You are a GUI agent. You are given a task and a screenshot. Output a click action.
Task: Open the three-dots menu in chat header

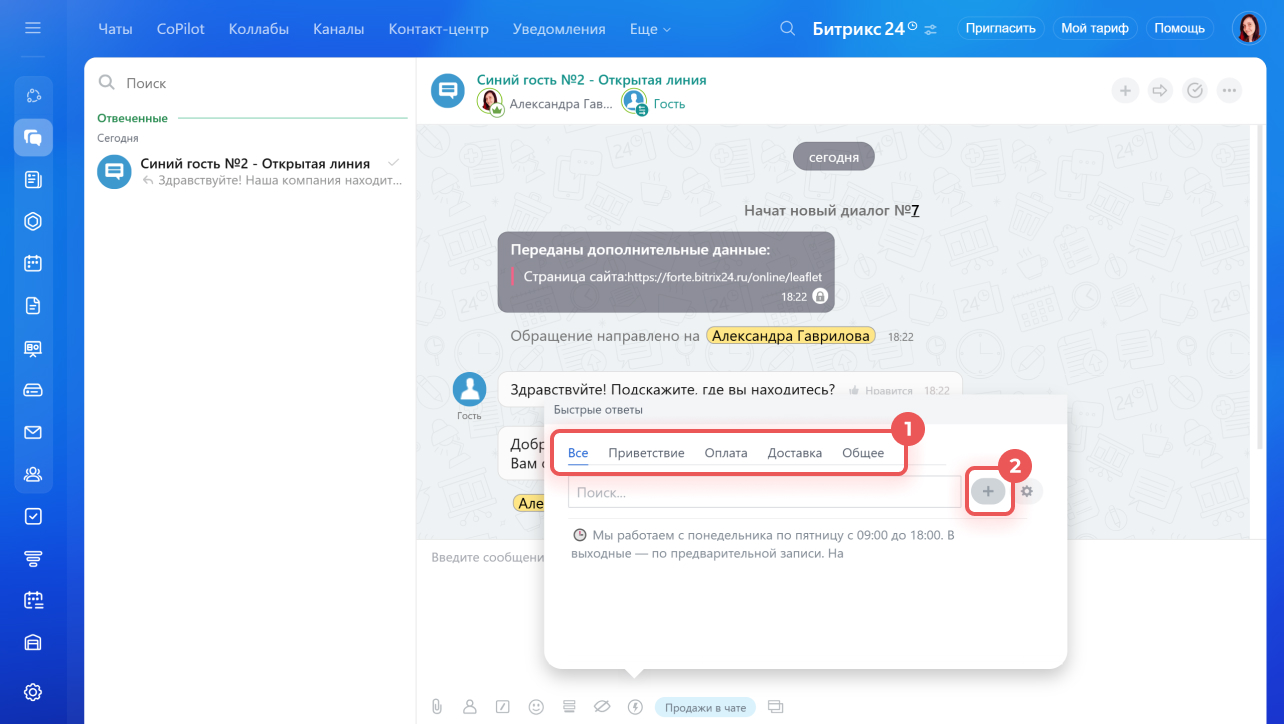pyautogui.click(x=1230, y=91)
